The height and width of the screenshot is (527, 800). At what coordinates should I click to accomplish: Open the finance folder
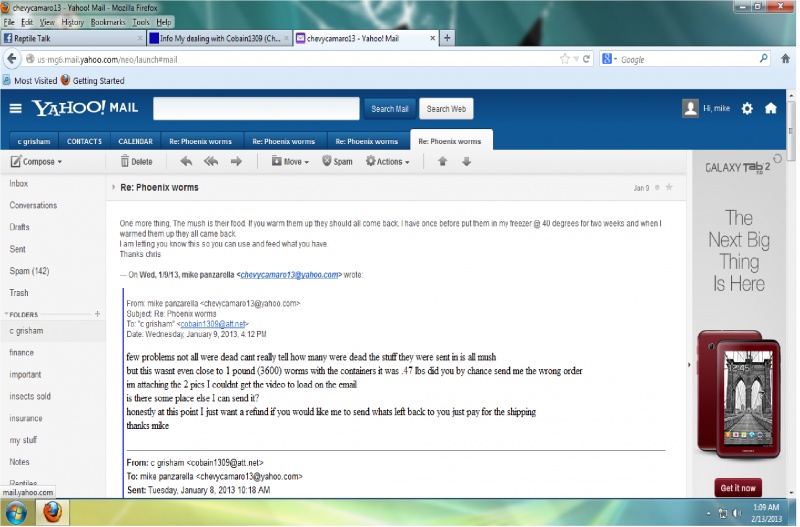click(21, 353)
